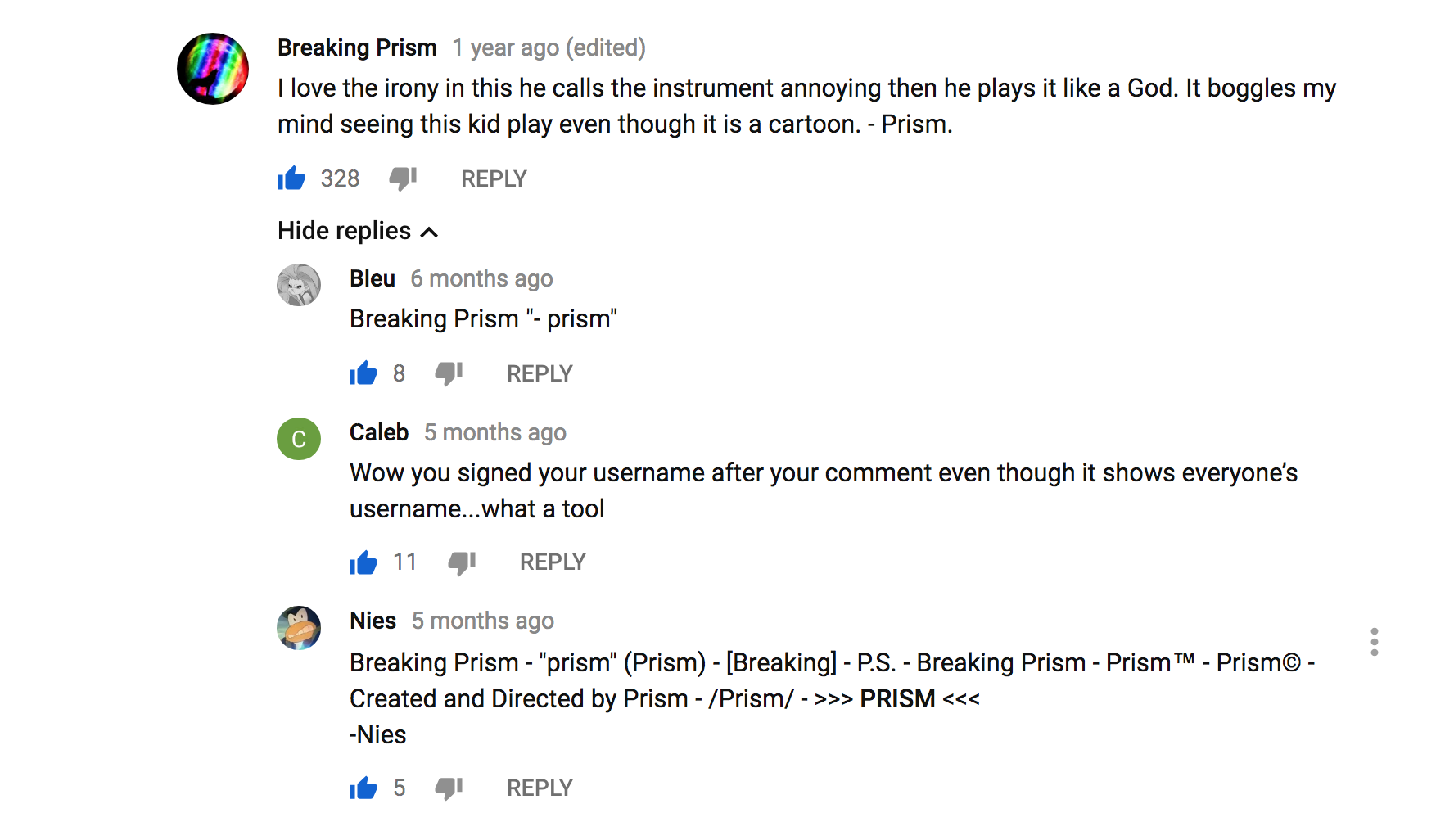Like Nies's reply
Viewport: 1454px width, 840px height.
tap(363, 788)
